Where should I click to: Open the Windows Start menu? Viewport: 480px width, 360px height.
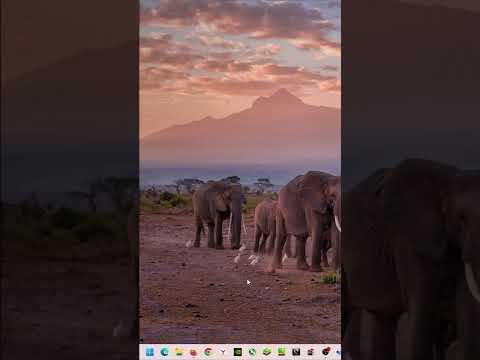[150, 352]
